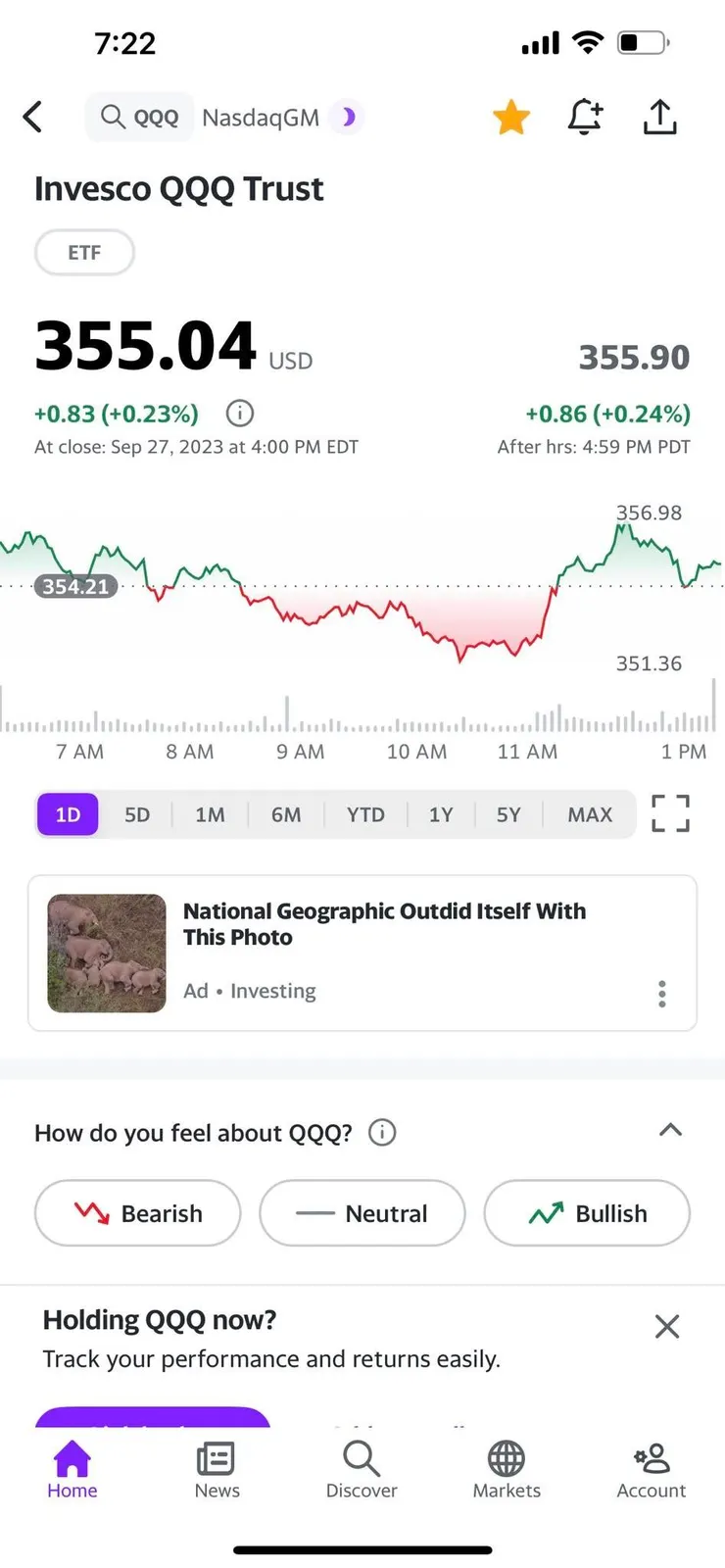The image size is (725, 1568).
Task: Select Bearish sentiment
Action: tap(137, 1213)
